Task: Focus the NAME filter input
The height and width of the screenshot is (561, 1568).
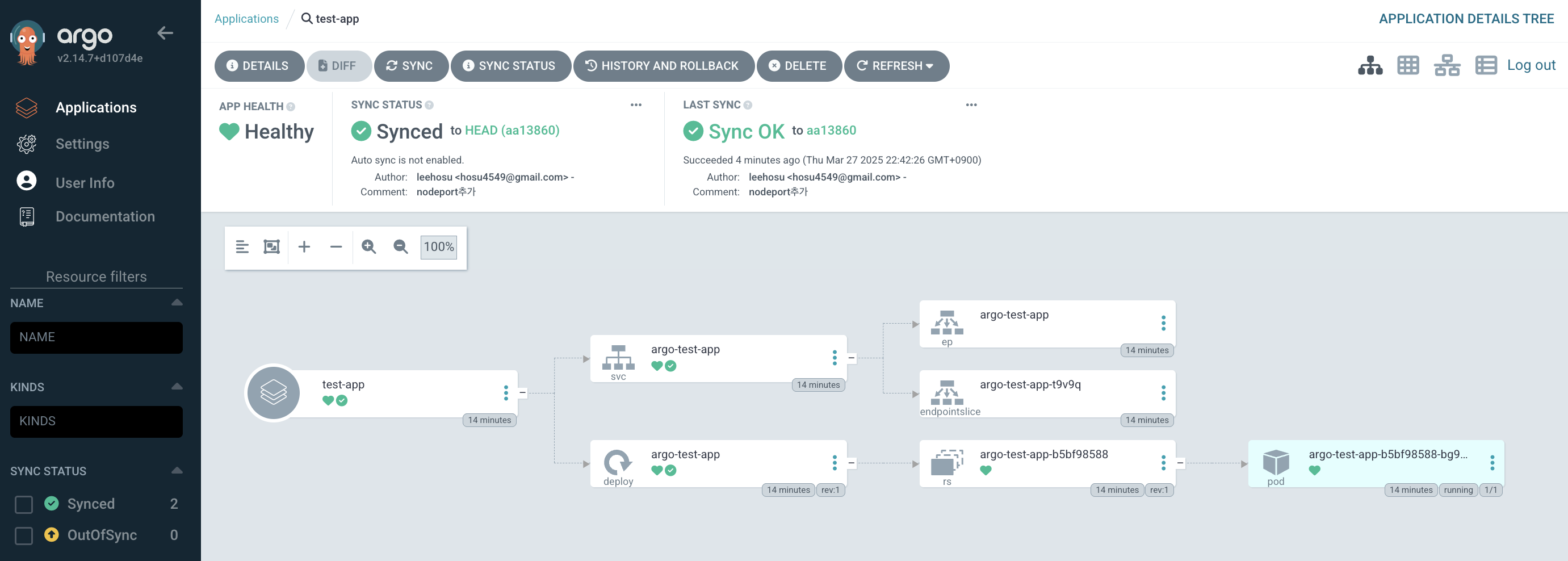Action: [x=96, y=337]
